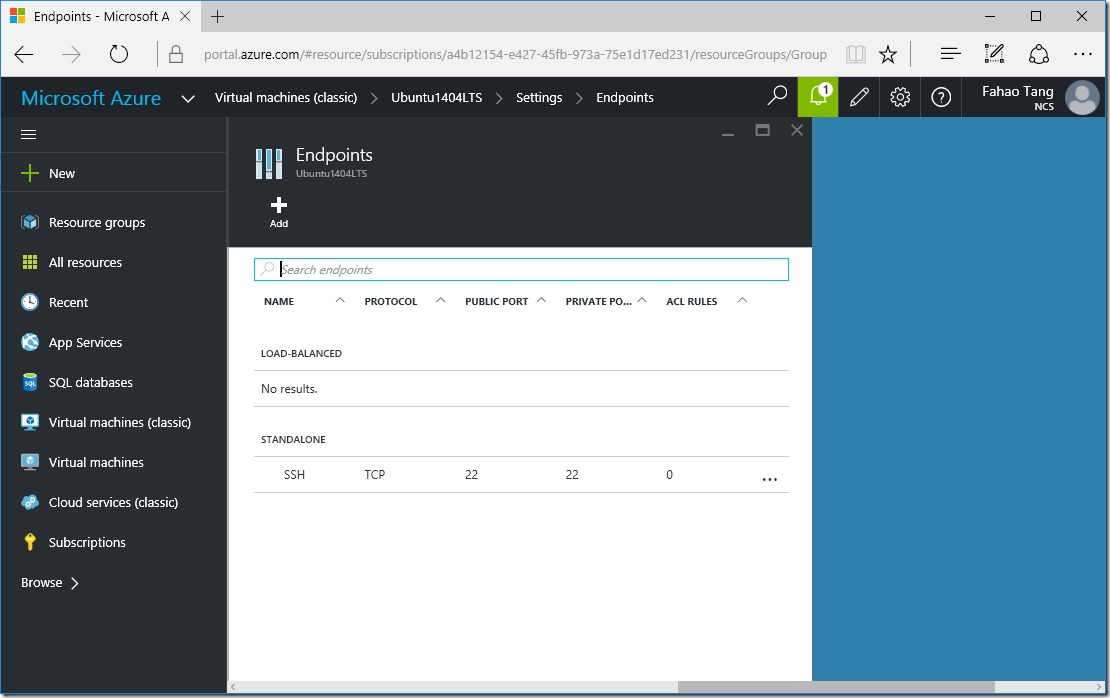Image resolution: width=1110 pixels, height=698 pixels.
Task: Click the Recent clock icon
Action: [30, 302]
